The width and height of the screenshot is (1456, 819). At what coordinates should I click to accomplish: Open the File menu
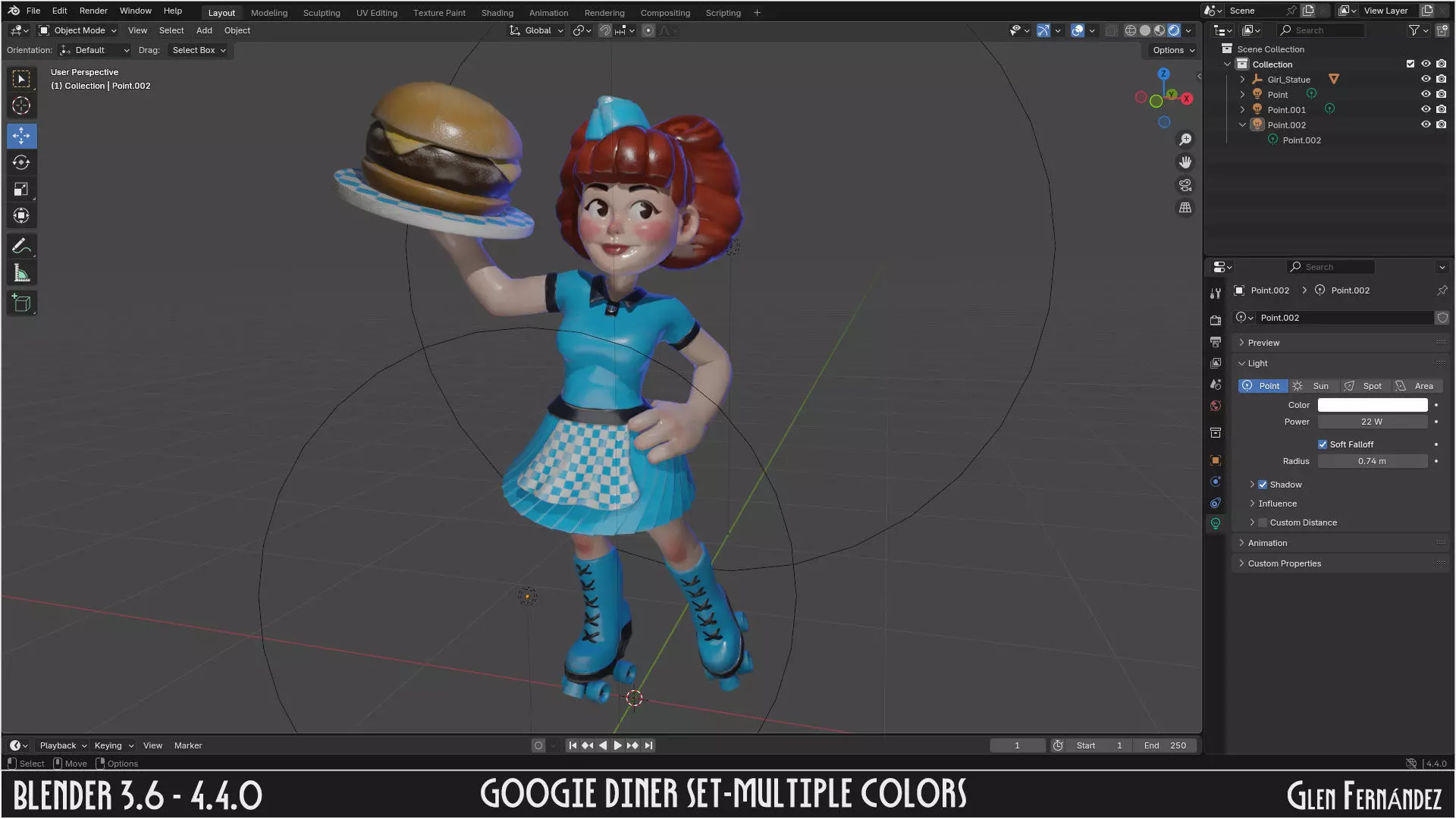click(33, 11)
